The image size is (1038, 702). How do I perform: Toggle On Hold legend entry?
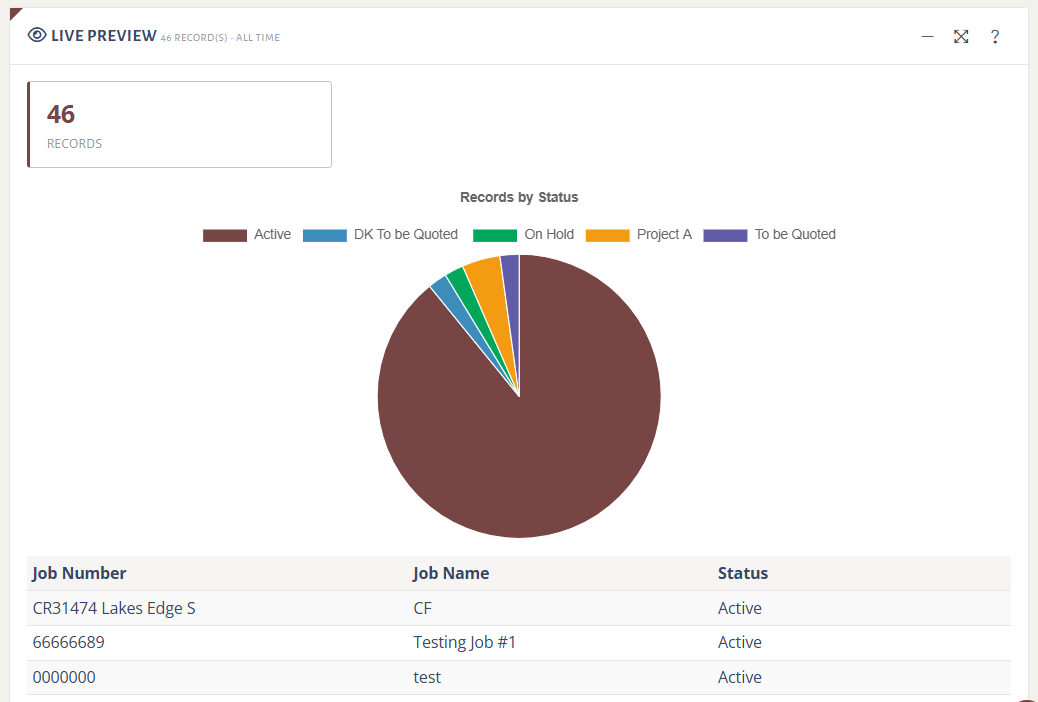point(523,234)
